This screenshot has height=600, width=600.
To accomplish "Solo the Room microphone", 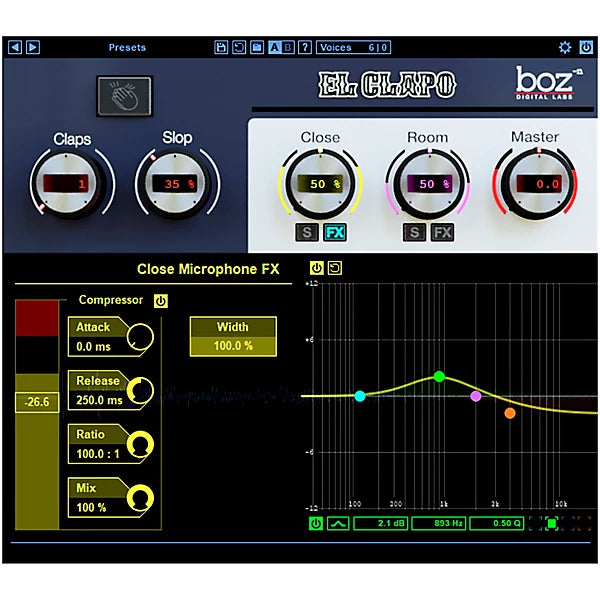I will pos(414,233).
